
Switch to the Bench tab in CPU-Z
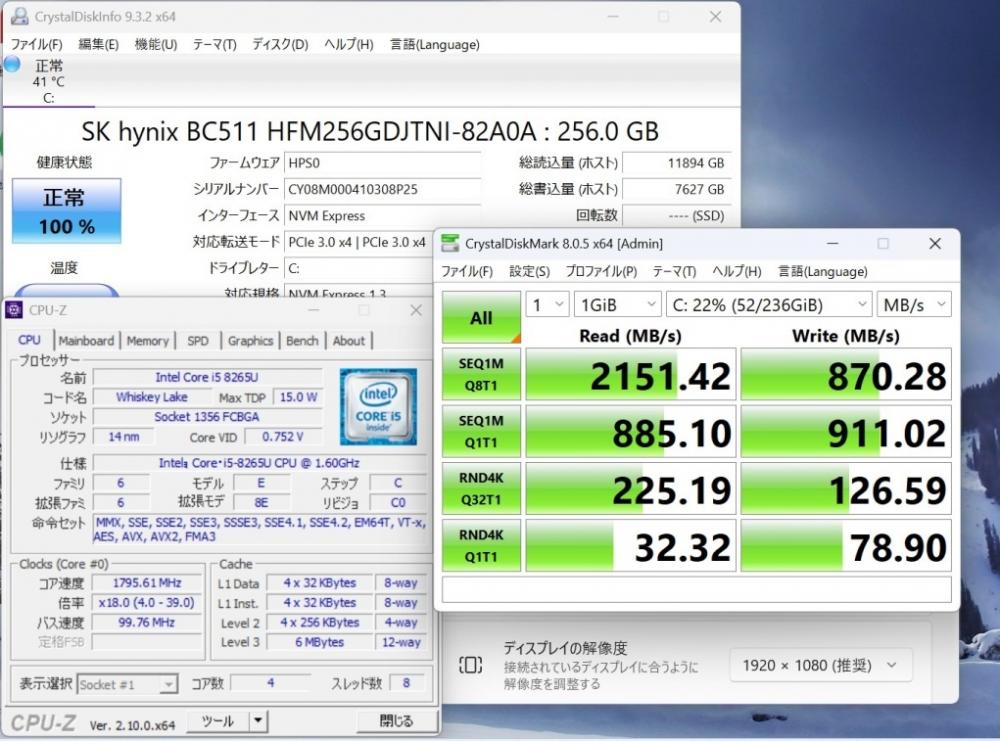pyautogui.click(x=302, y=341)
